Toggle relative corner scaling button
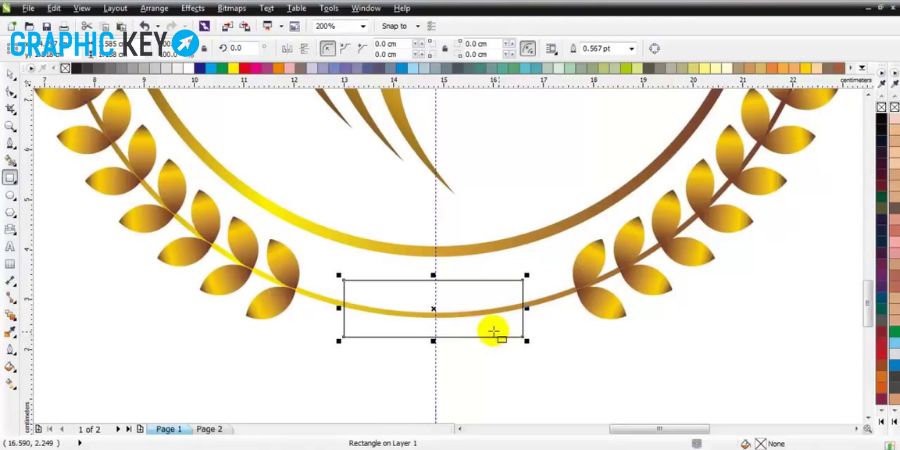Screen dimensions: 900x450 [527, 48]
